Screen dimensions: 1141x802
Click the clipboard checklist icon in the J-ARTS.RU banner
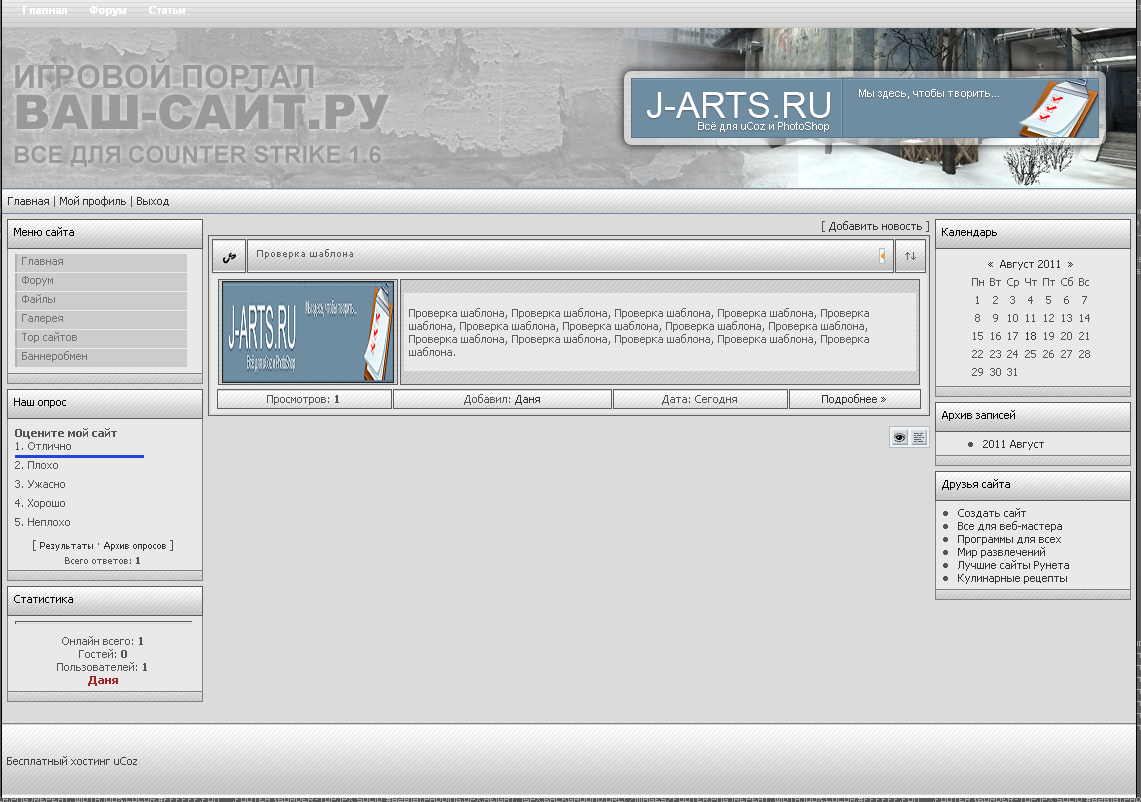1058,107
